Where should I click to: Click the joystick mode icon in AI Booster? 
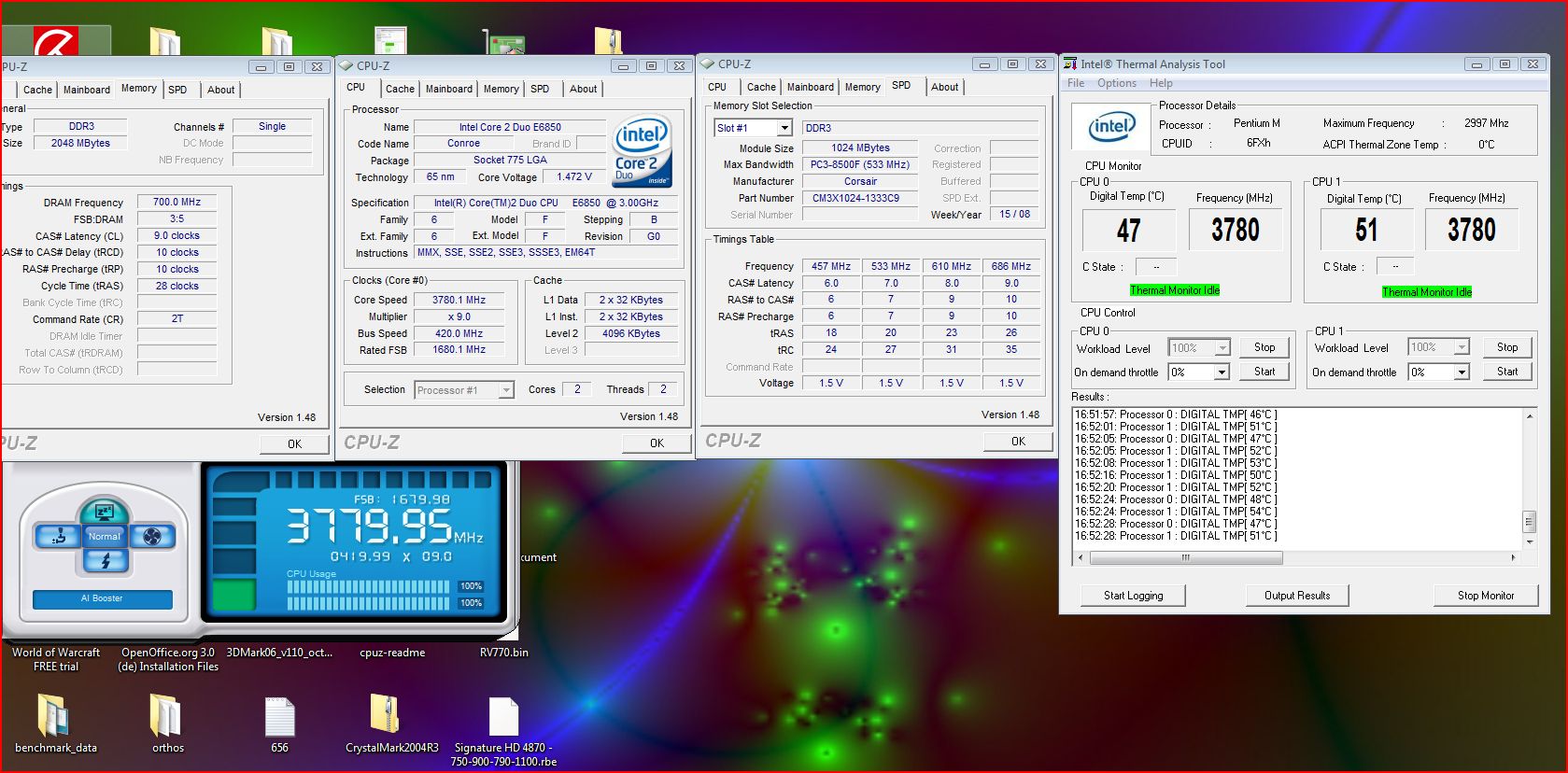point(58,536)
